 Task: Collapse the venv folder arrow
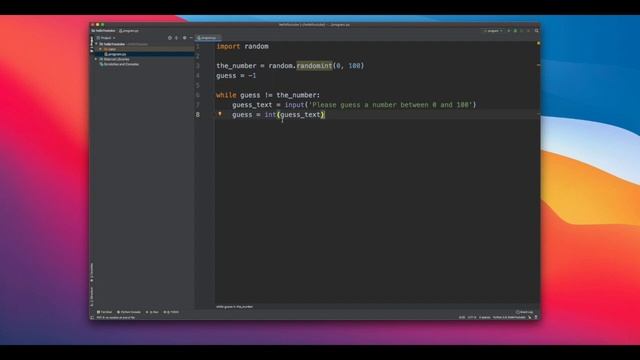[100, 49]
